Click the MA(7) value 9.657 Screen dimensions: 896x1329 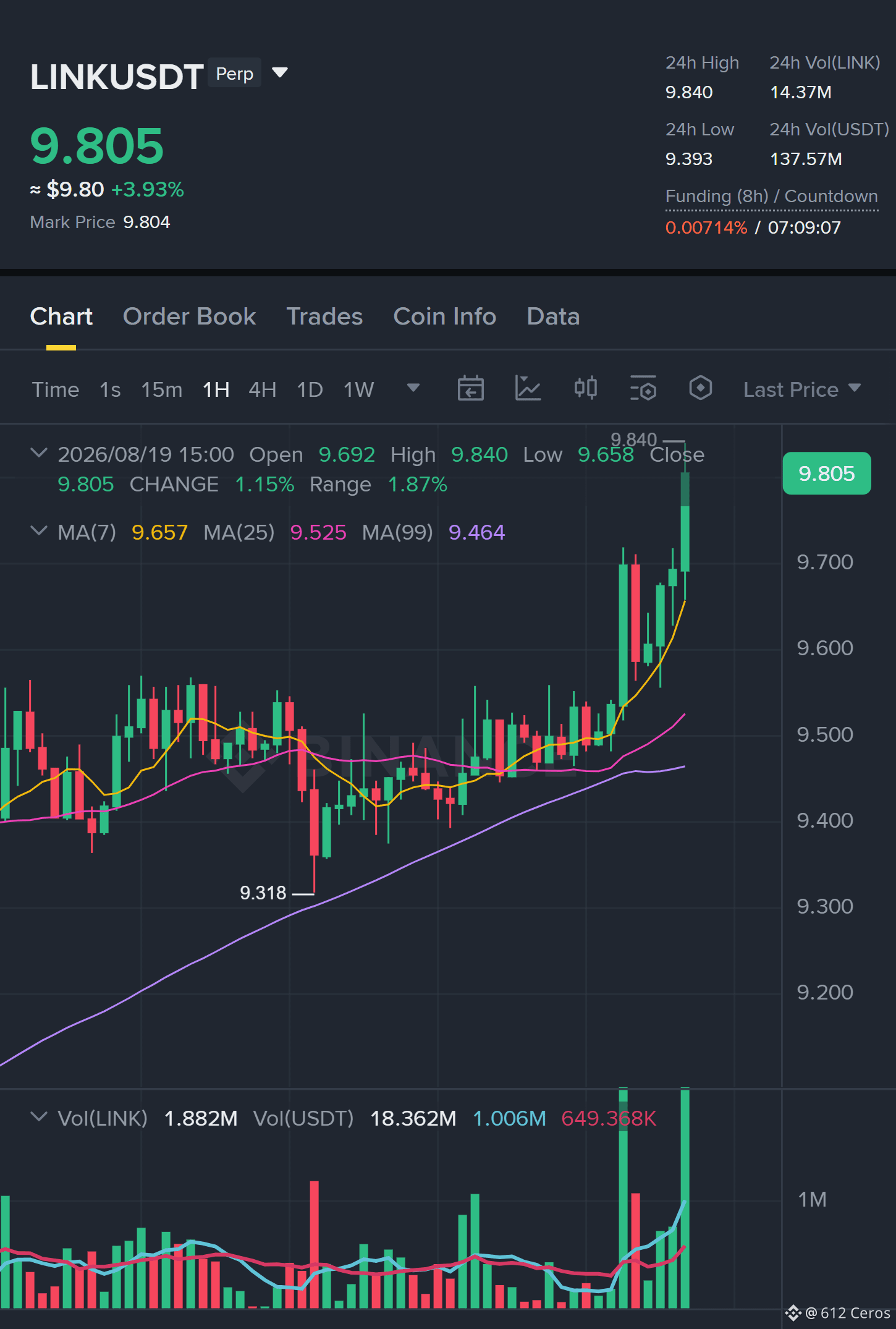coord(160,532)
